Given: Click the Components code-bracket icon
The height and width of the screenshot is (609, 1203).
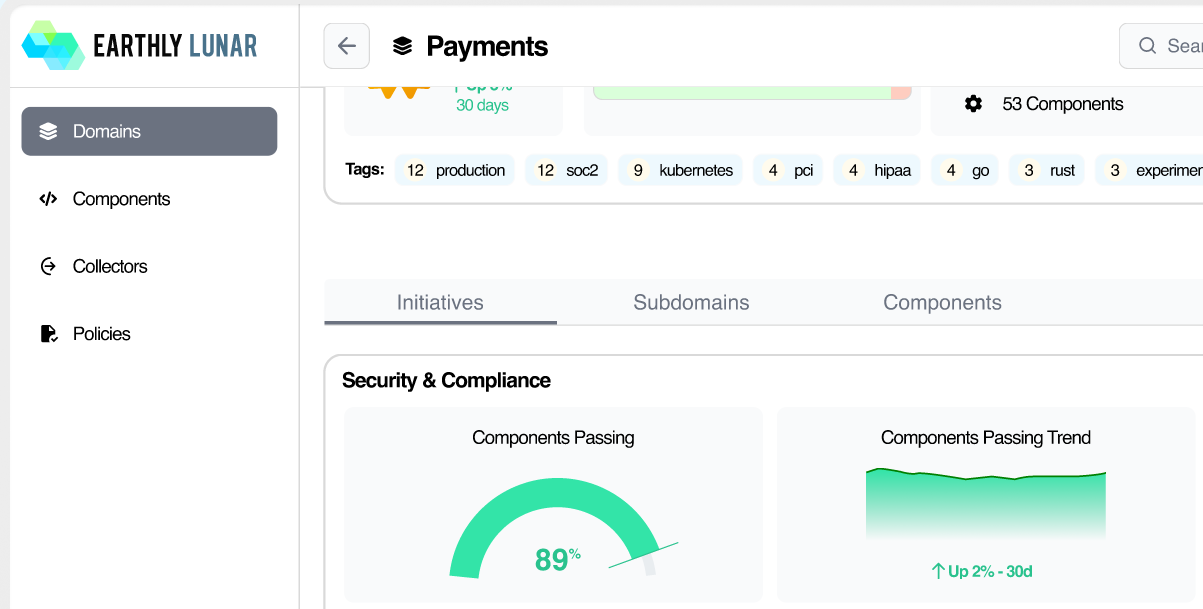Looking at the screenshot, I should pyautogui.click(x=48, y=199).
